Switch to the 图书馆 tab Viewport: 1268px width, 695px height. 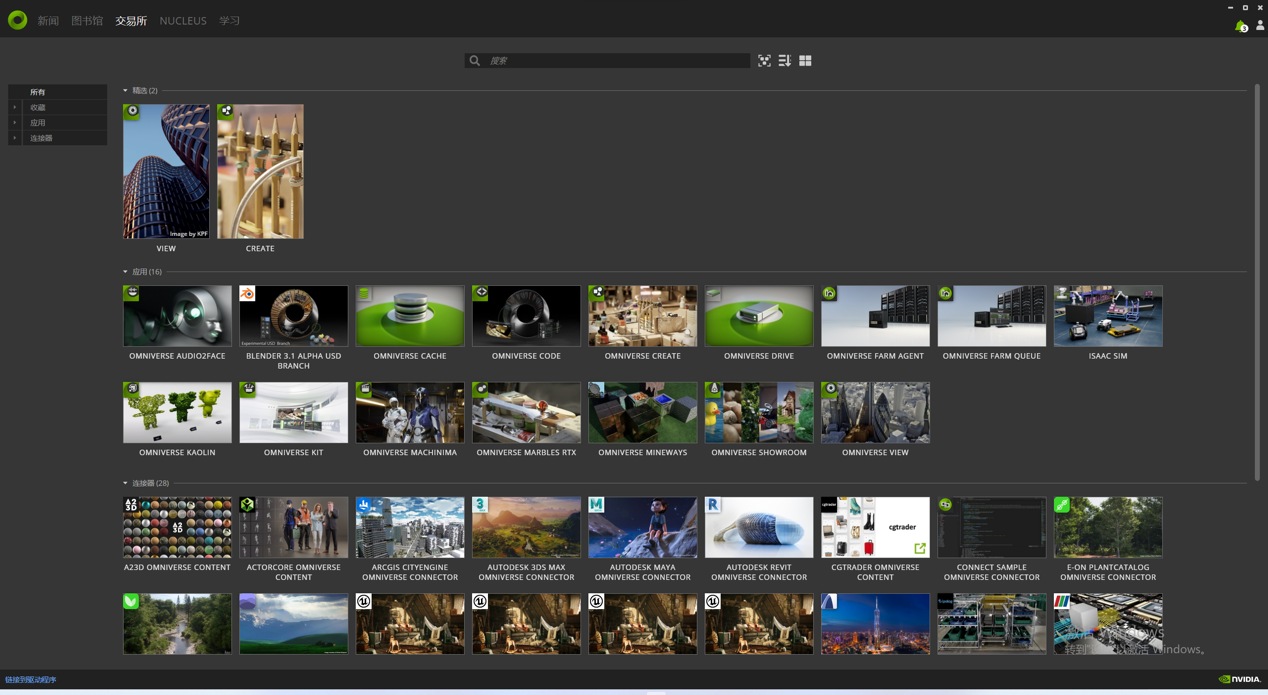click(87, 21)
